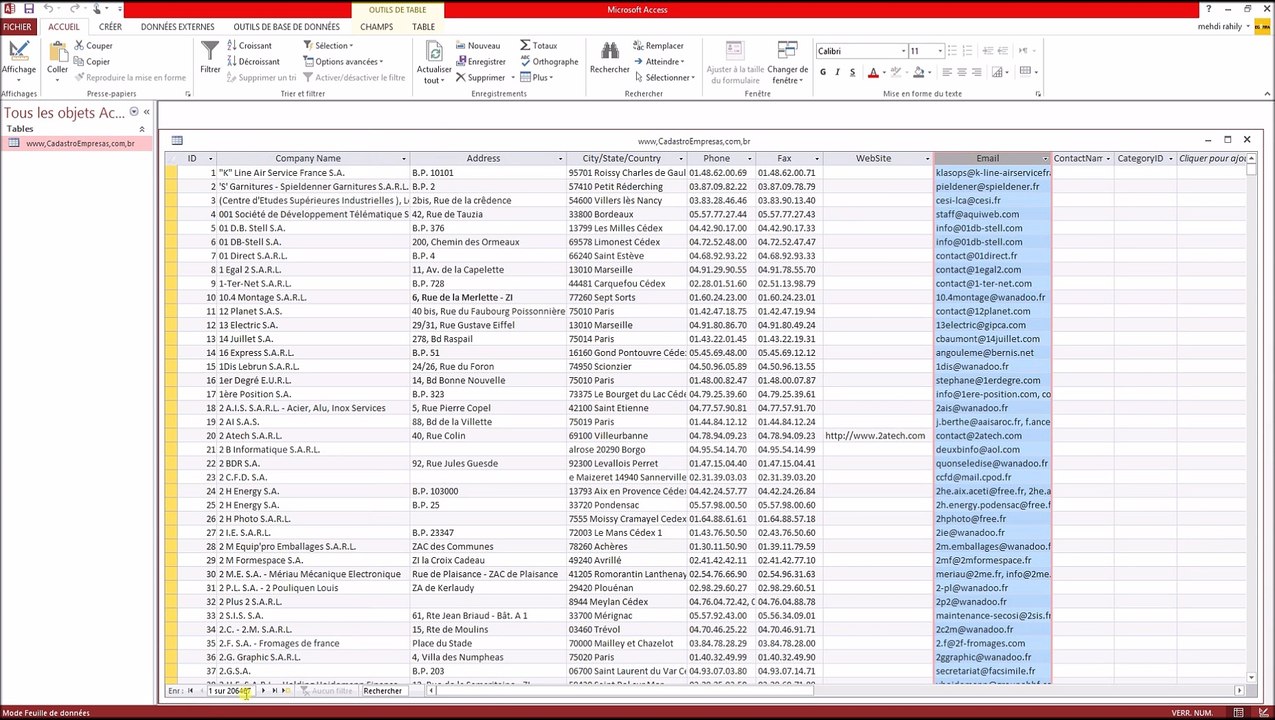Center align text
Screen dimensions: 1275x720
click(x=962, y=72)
